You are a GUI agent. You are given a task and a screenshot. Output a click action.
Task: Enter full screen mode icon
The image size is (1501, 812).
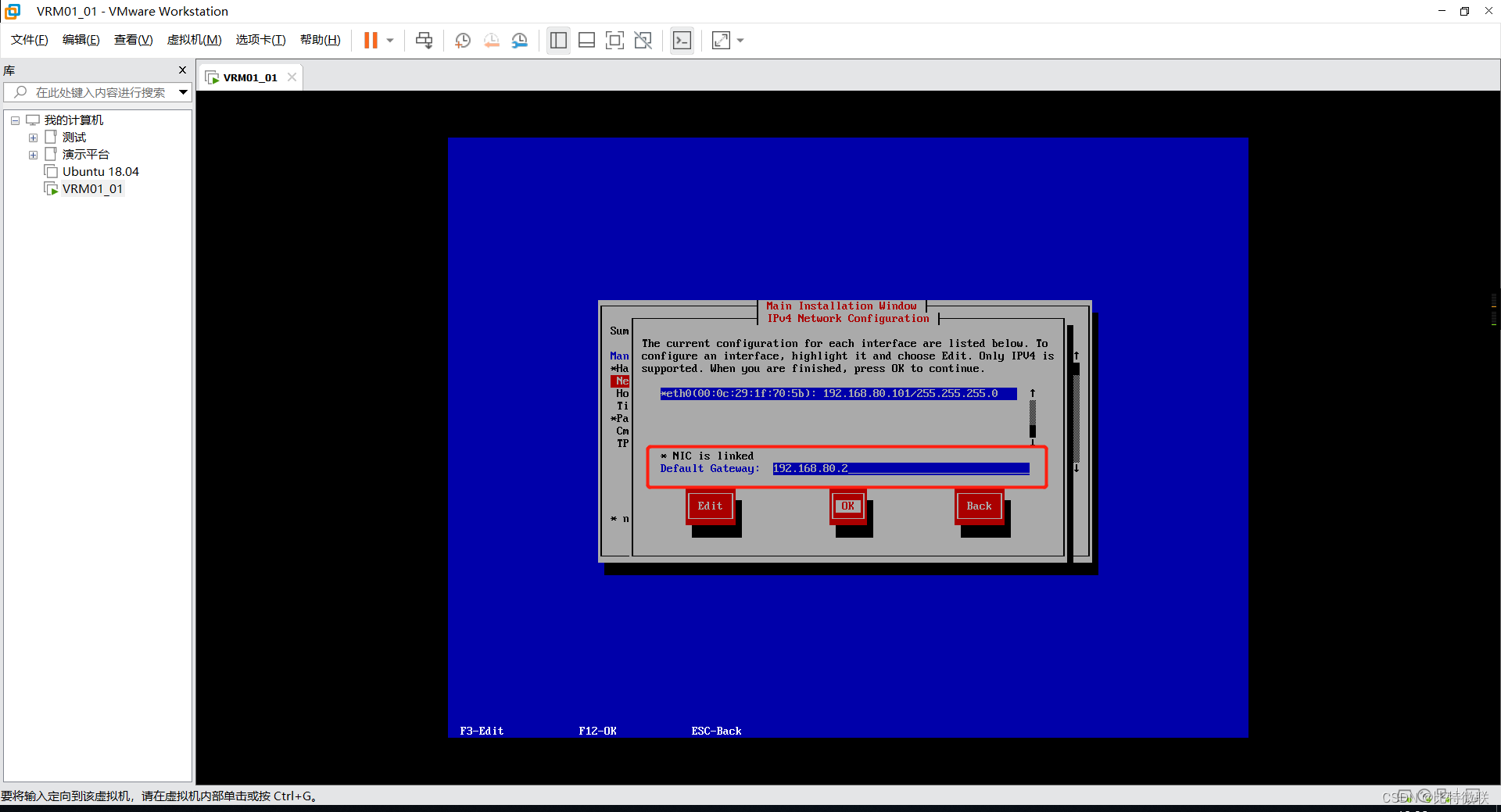pos(615,41)
